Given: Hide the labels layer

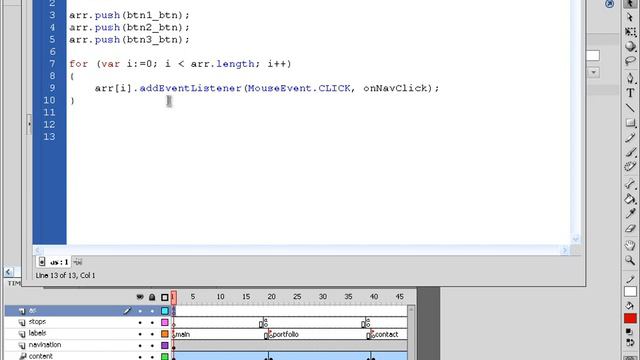Looking at the screenshot, I should pyautogui.click(x=140, y=334).
